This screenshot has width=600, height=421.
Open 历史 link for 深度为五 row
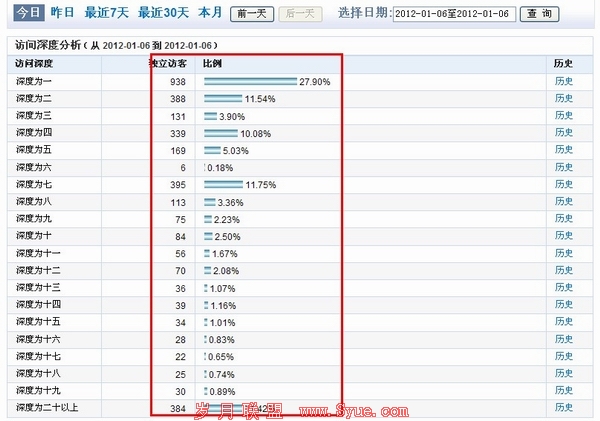(x=563, y=150)
